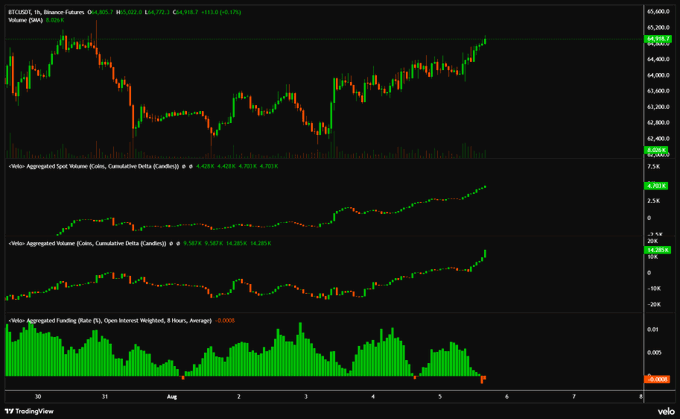Click the 63,600.0 price axis label

(x=658, y=91)
